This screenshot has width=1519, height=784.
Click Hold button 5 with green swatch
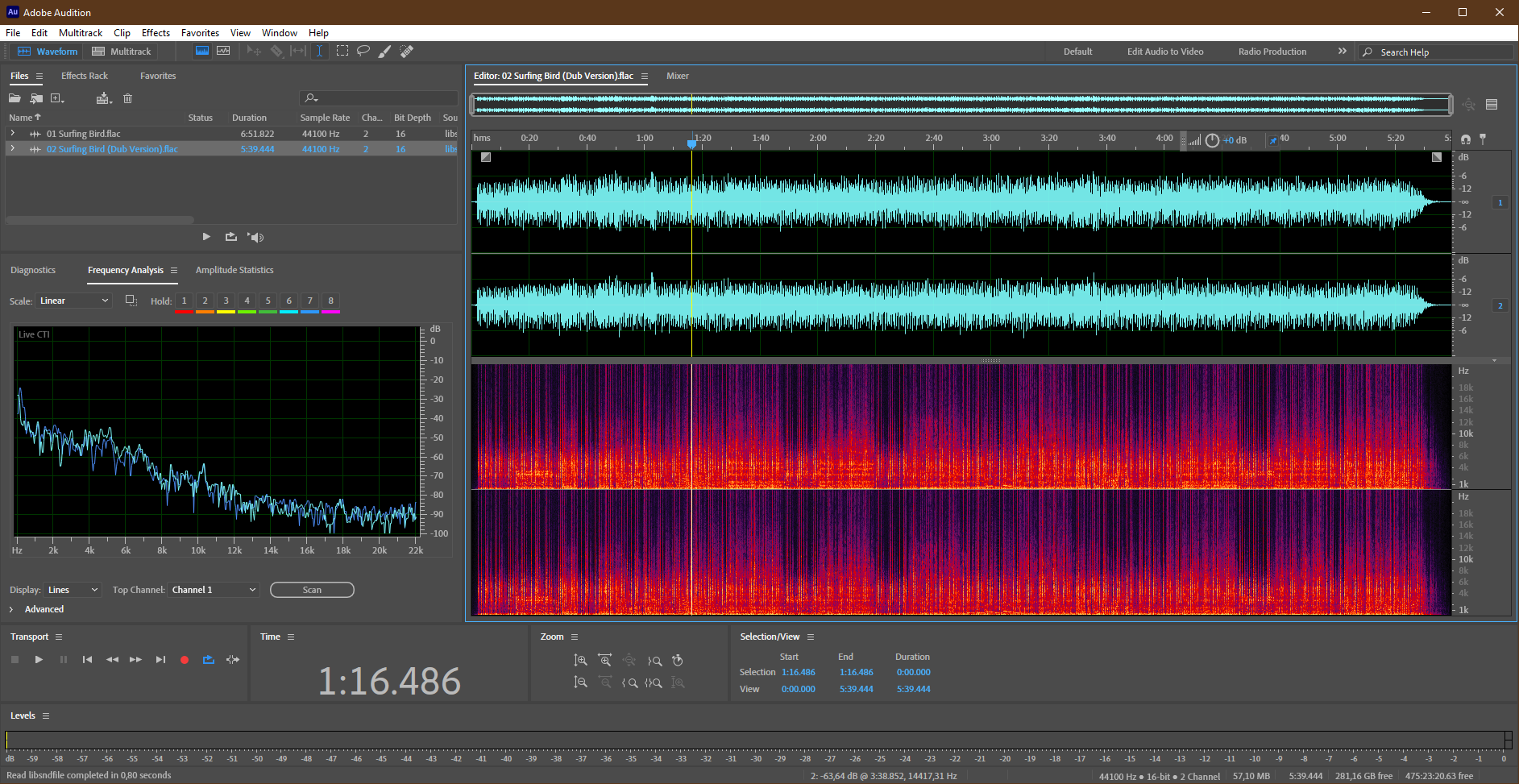click(268, 301)
